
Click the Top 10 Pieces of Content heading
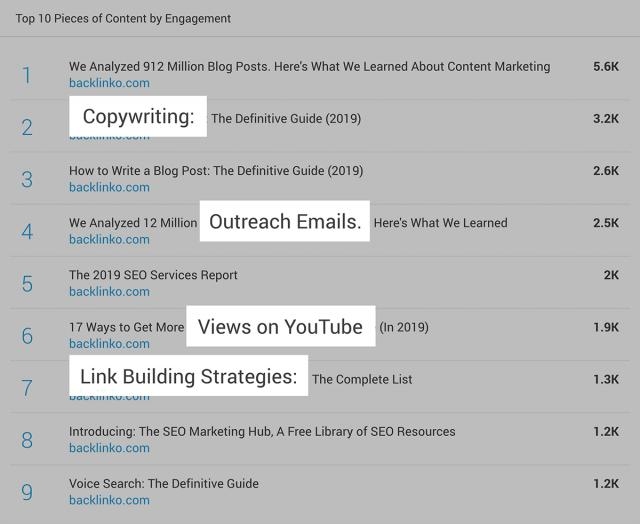123,18
